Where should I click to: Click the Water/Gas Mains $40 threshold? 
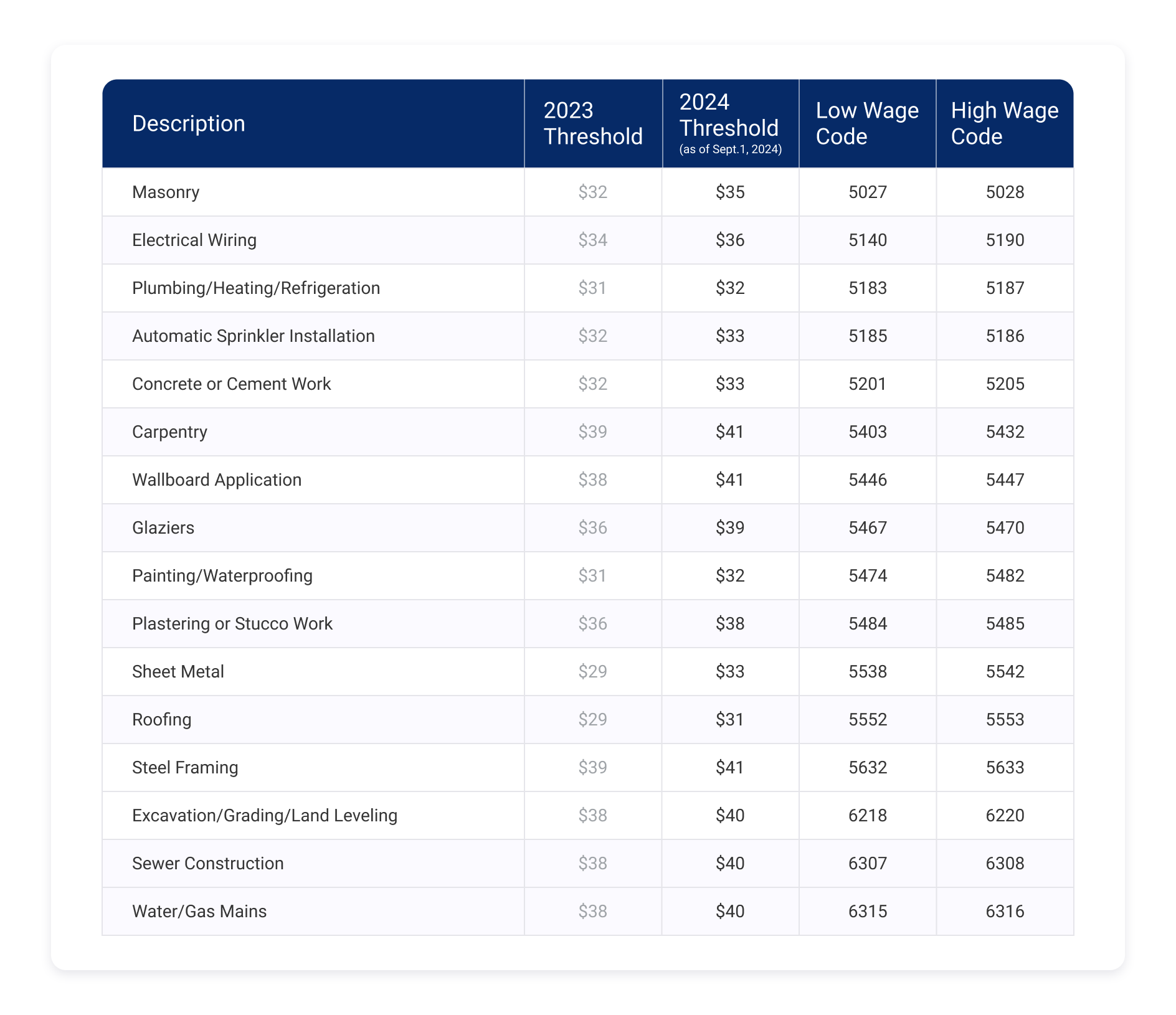729,911
